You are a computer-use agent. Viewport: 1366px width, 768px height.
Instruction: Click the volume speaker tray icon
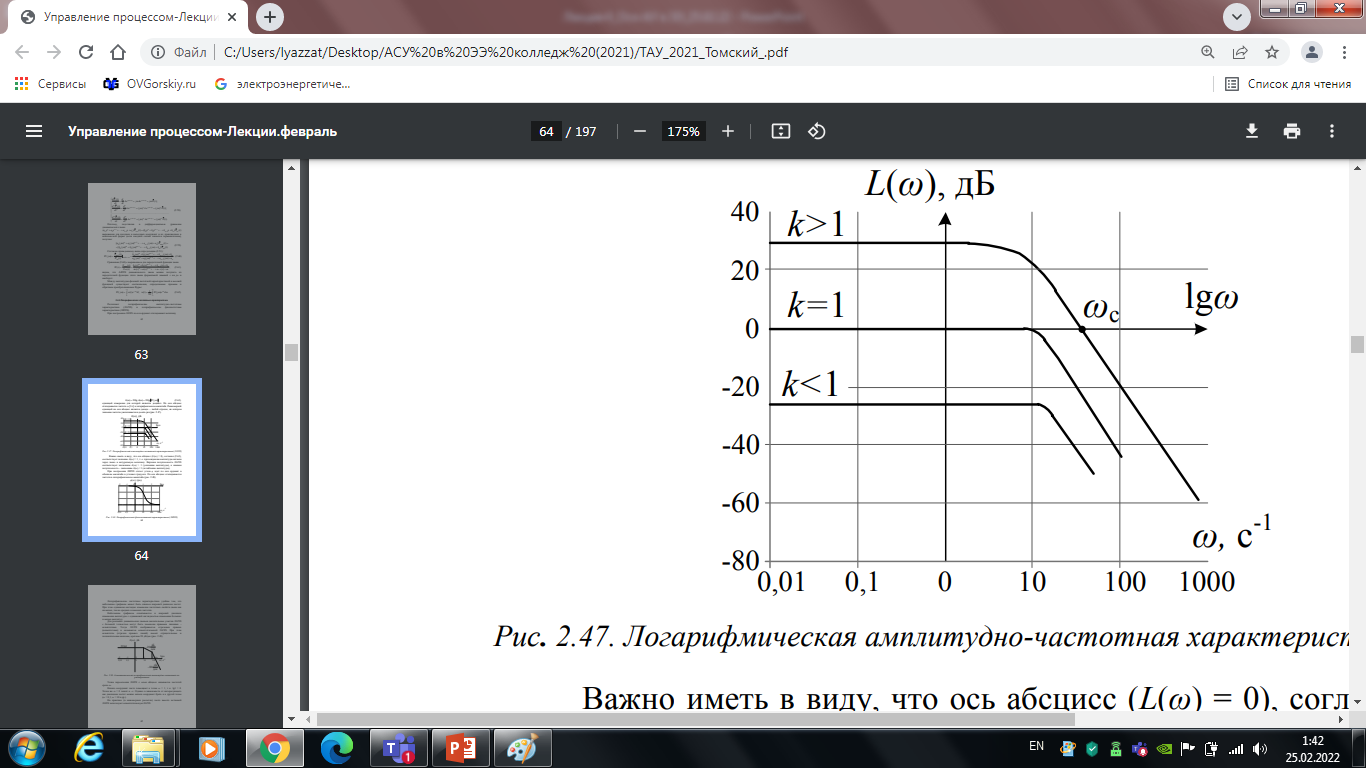[1259, 747]
